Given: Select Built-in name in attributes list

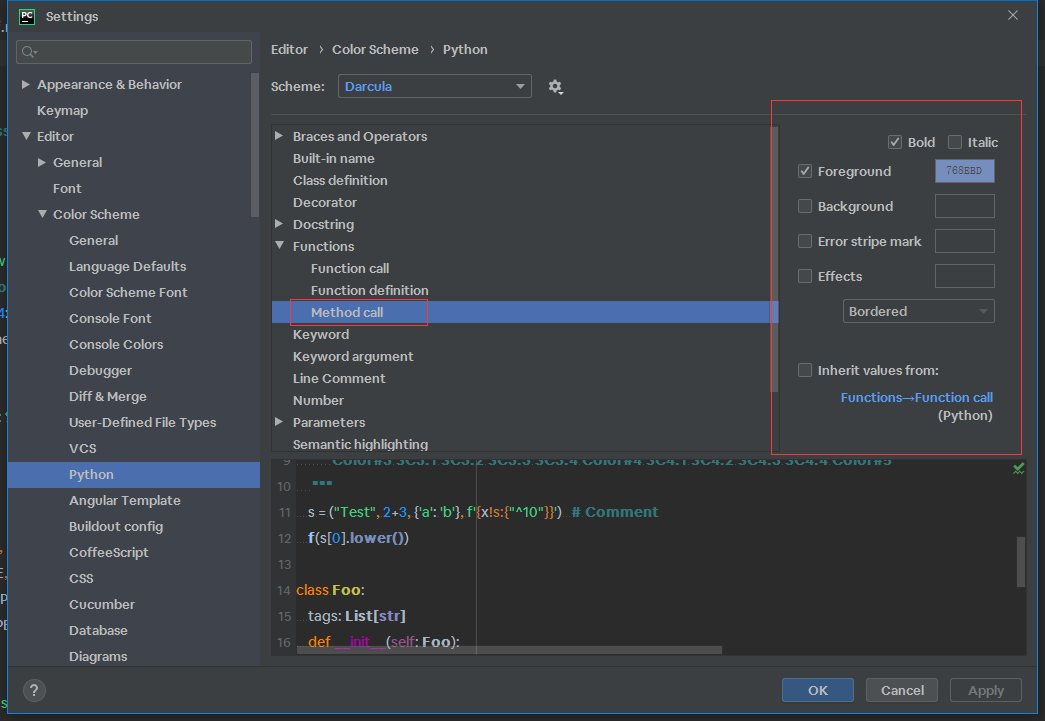Looking at the screenshot, I should [333, 158].
